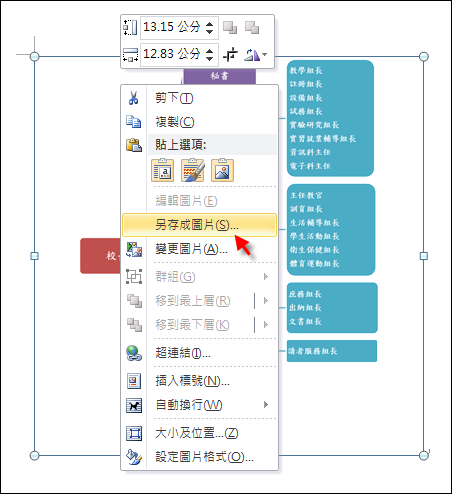
Task: Click the Copy pages icon
Action: [134, 122]
